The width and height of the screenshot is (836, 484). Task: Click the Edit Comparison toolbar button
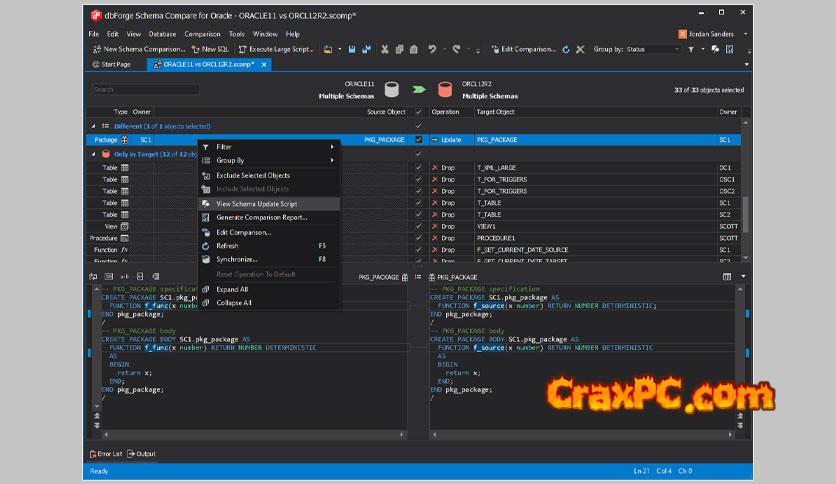pyautogui.click(x=523, y=49)
